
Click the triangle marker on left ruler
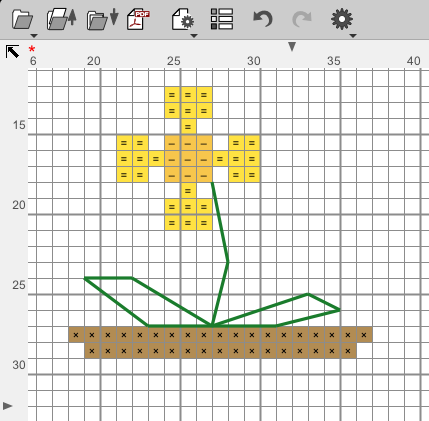8,406
